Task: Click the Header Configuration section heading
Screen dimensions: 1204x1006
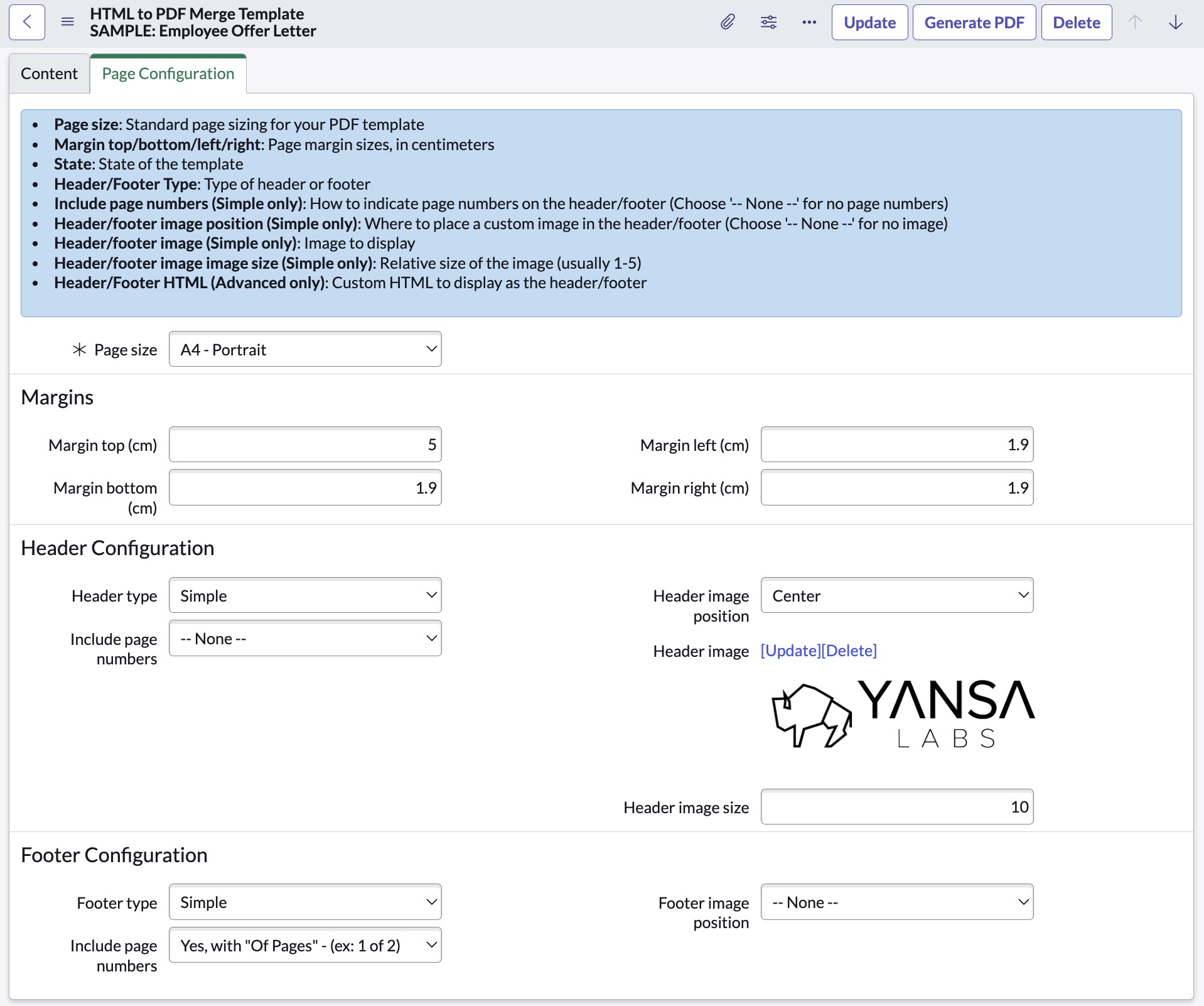Action: click(117, 548)
